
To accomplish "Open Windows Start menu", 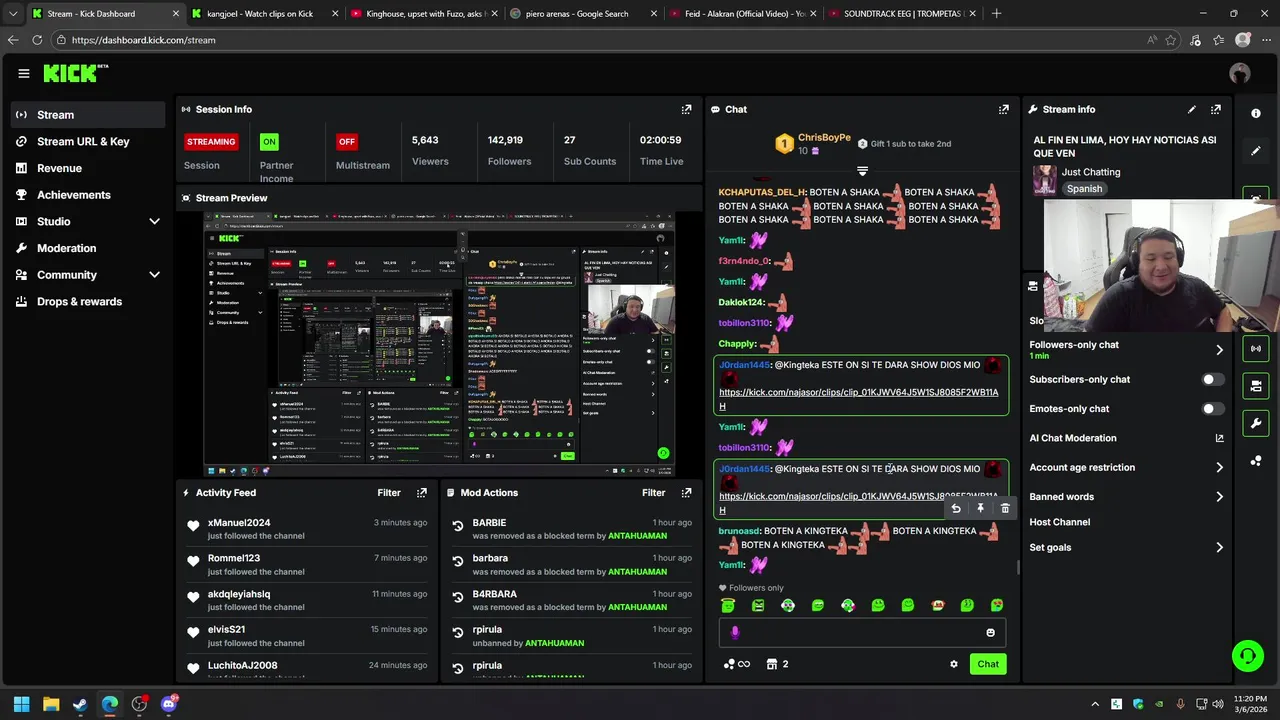I will pos(21,704).
